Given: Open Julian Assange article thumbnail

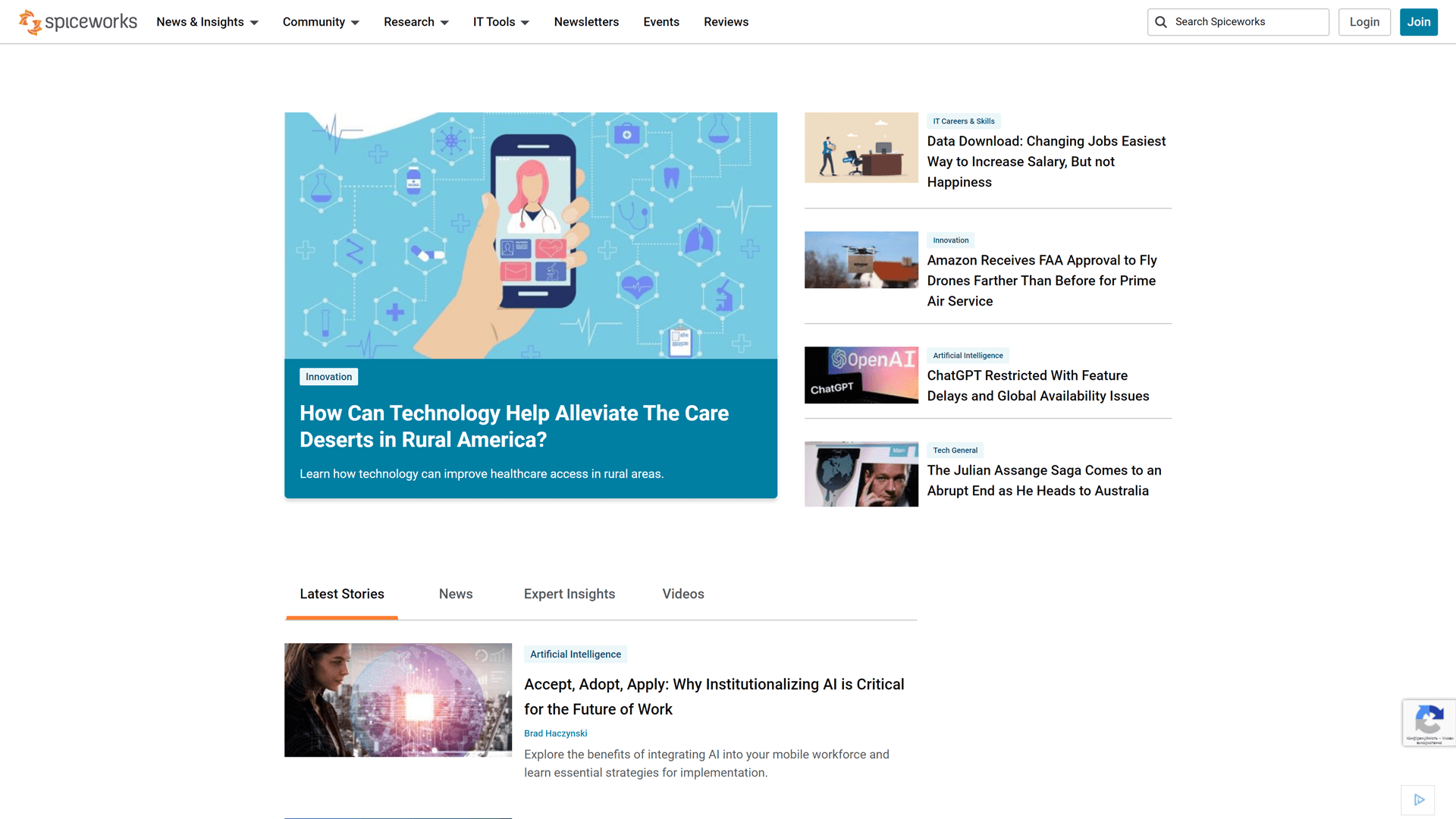Looking at the screenshot, I should pyautogui.click(x=861, y=474).
